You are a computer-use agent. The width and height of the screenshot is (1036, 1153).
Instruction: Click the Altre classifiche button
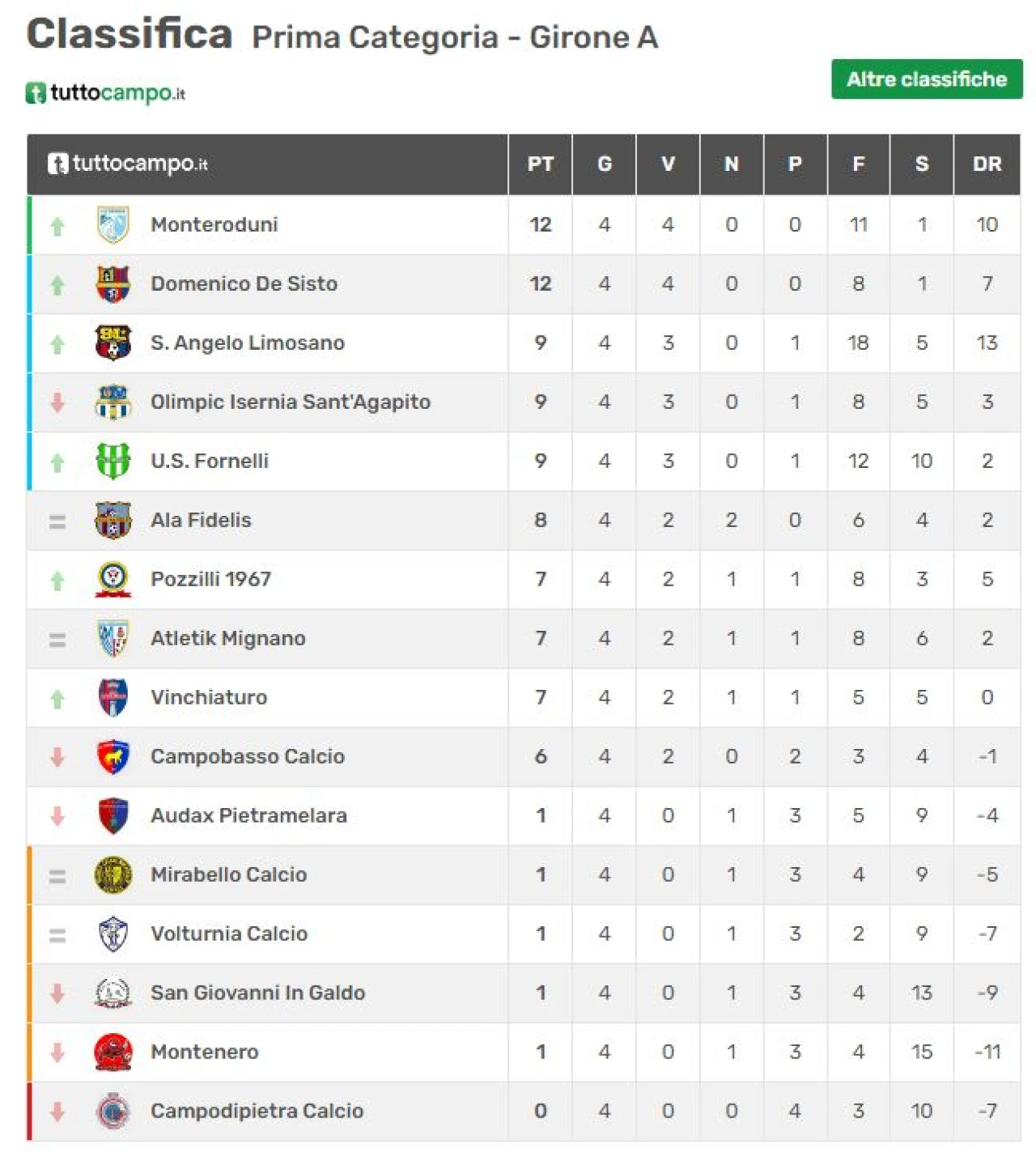point(927,79)
